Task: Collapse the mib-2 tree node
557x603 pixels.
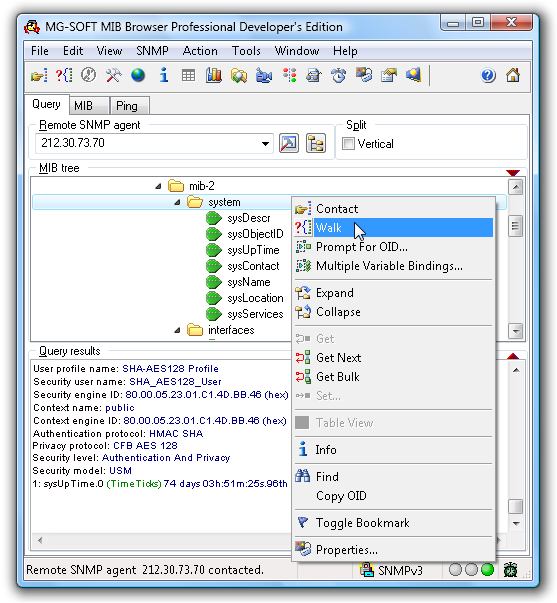Action: 158,186
